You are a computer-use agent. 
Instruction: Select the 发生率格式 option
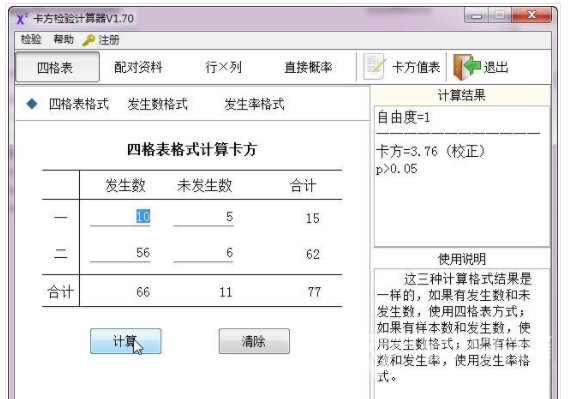point(254,104)
